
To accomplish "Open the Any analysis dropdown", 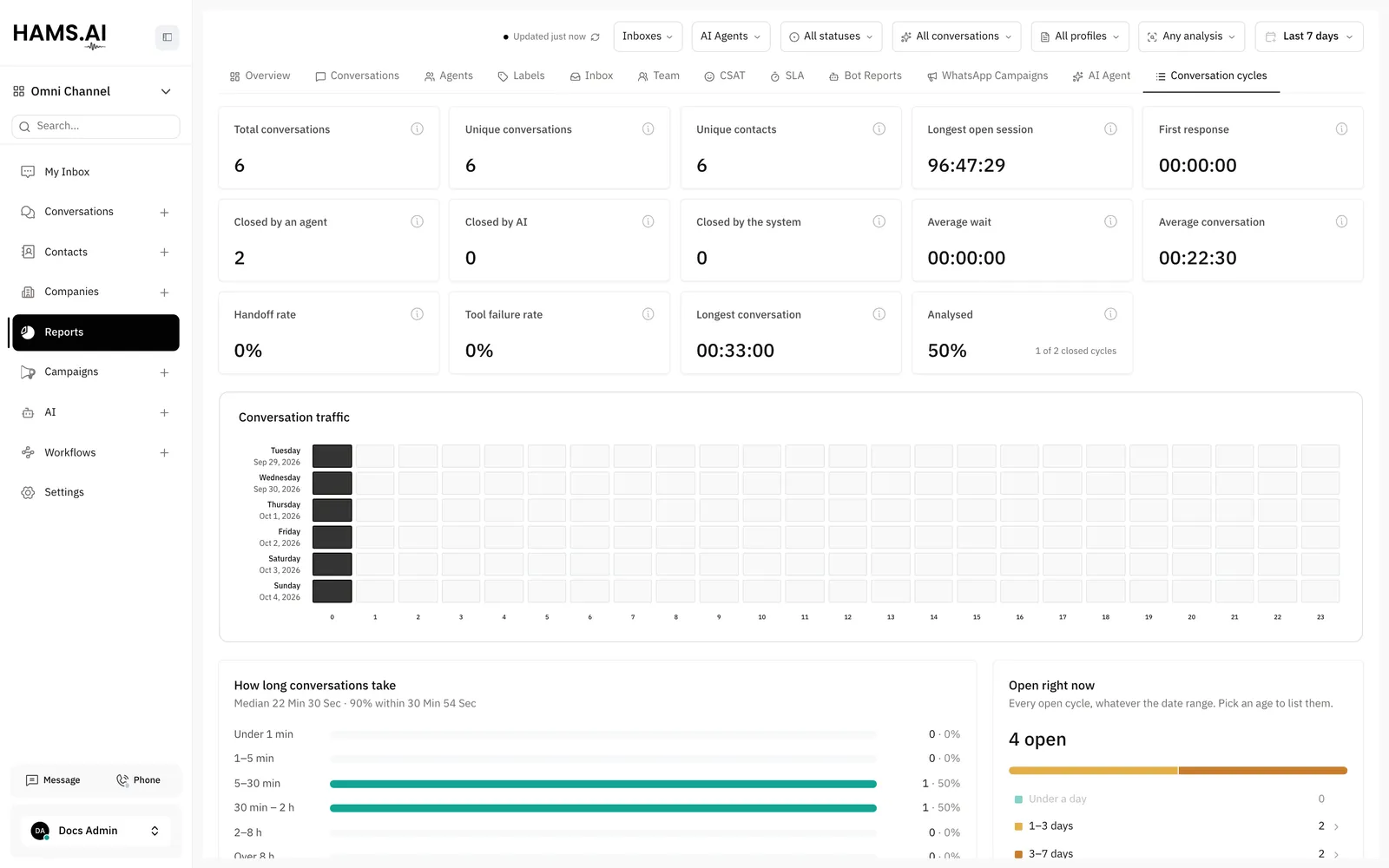I will [1191, 36].
